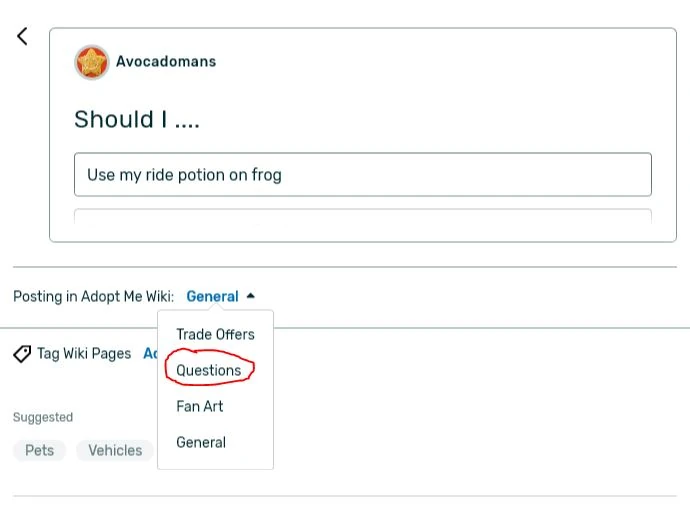Click the 'Posting in Adopt Me Wiki' text

[93, 297]
